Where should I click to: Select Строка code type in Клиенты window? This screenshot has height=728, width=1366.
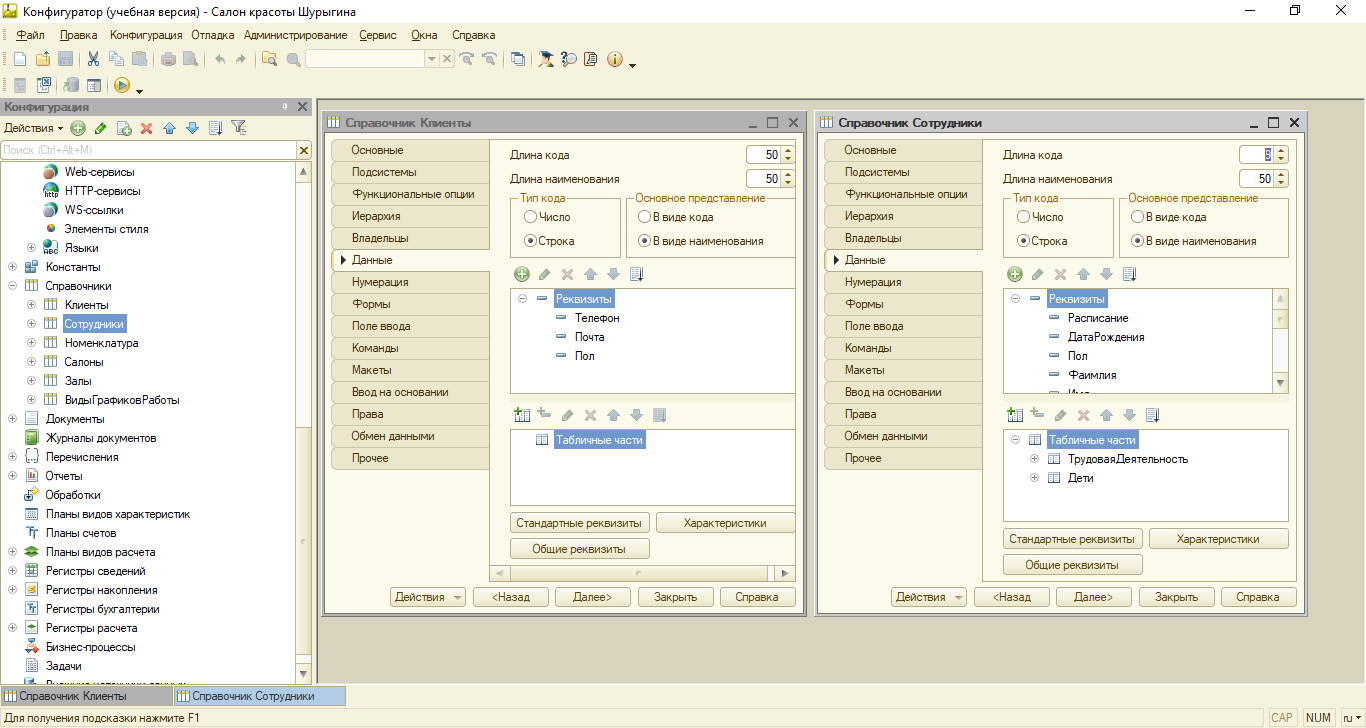pos(530,241)
